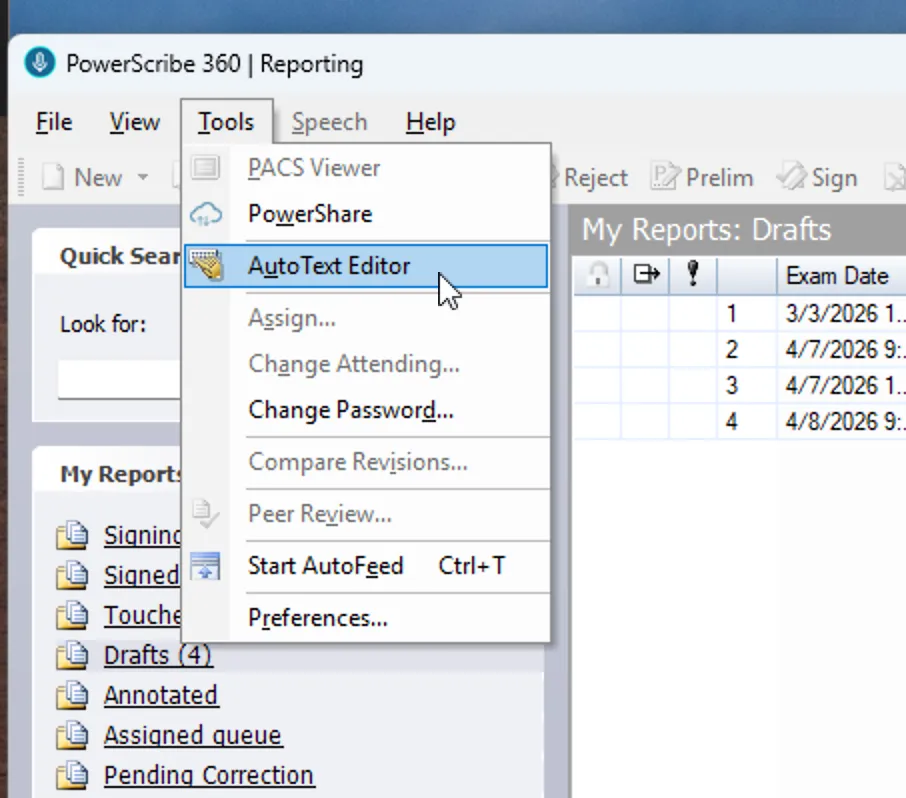906x798 pixels.
Task: Open the Speech menu
Action: 329,122
